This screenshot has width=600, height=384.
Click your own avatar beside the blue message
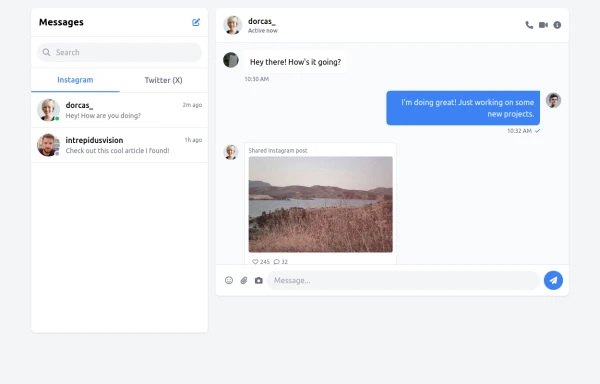(x=553, y=100)
